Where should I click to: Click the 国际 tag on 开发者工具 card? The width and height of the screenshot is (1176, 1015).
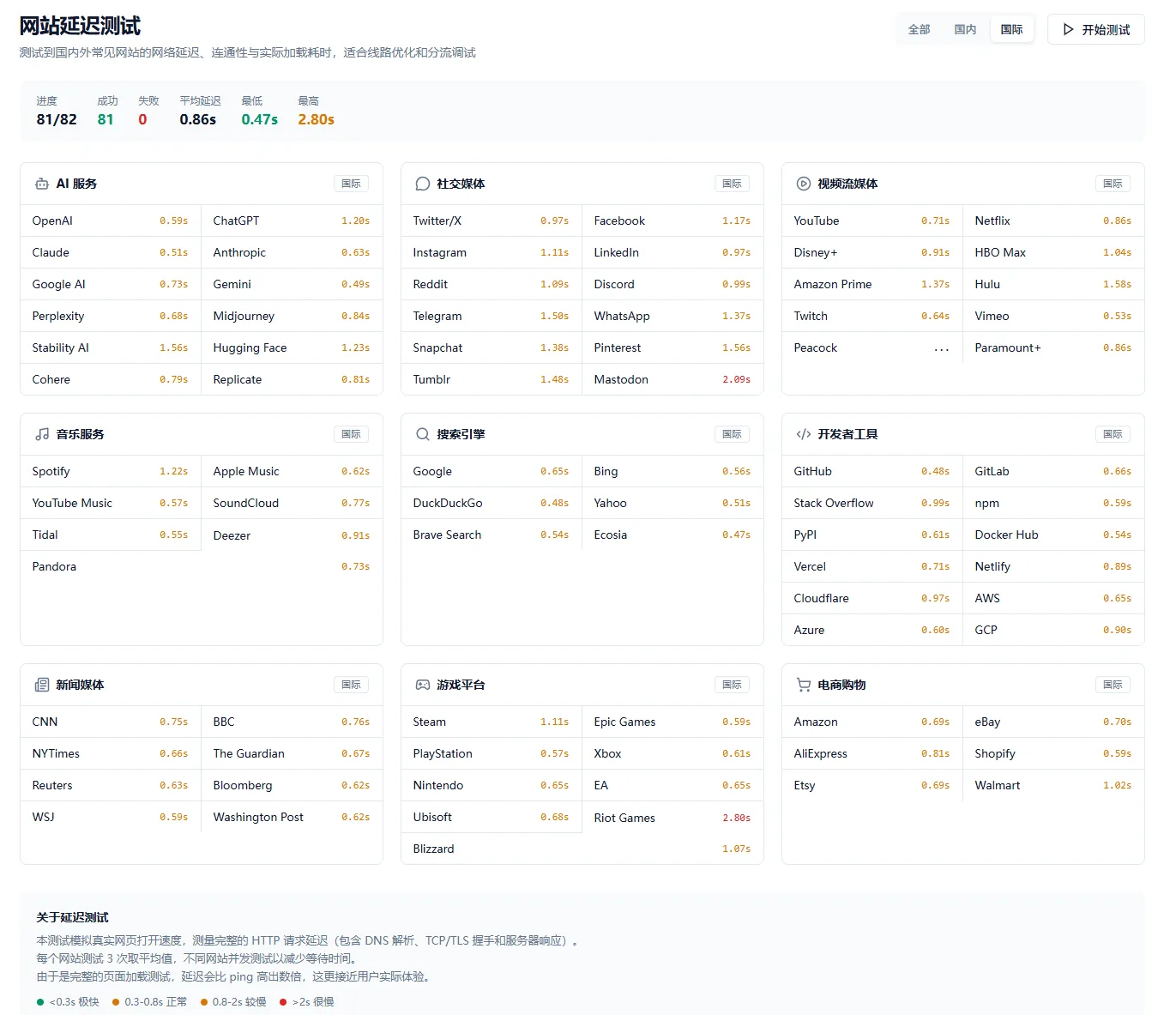coord(1113,434)
